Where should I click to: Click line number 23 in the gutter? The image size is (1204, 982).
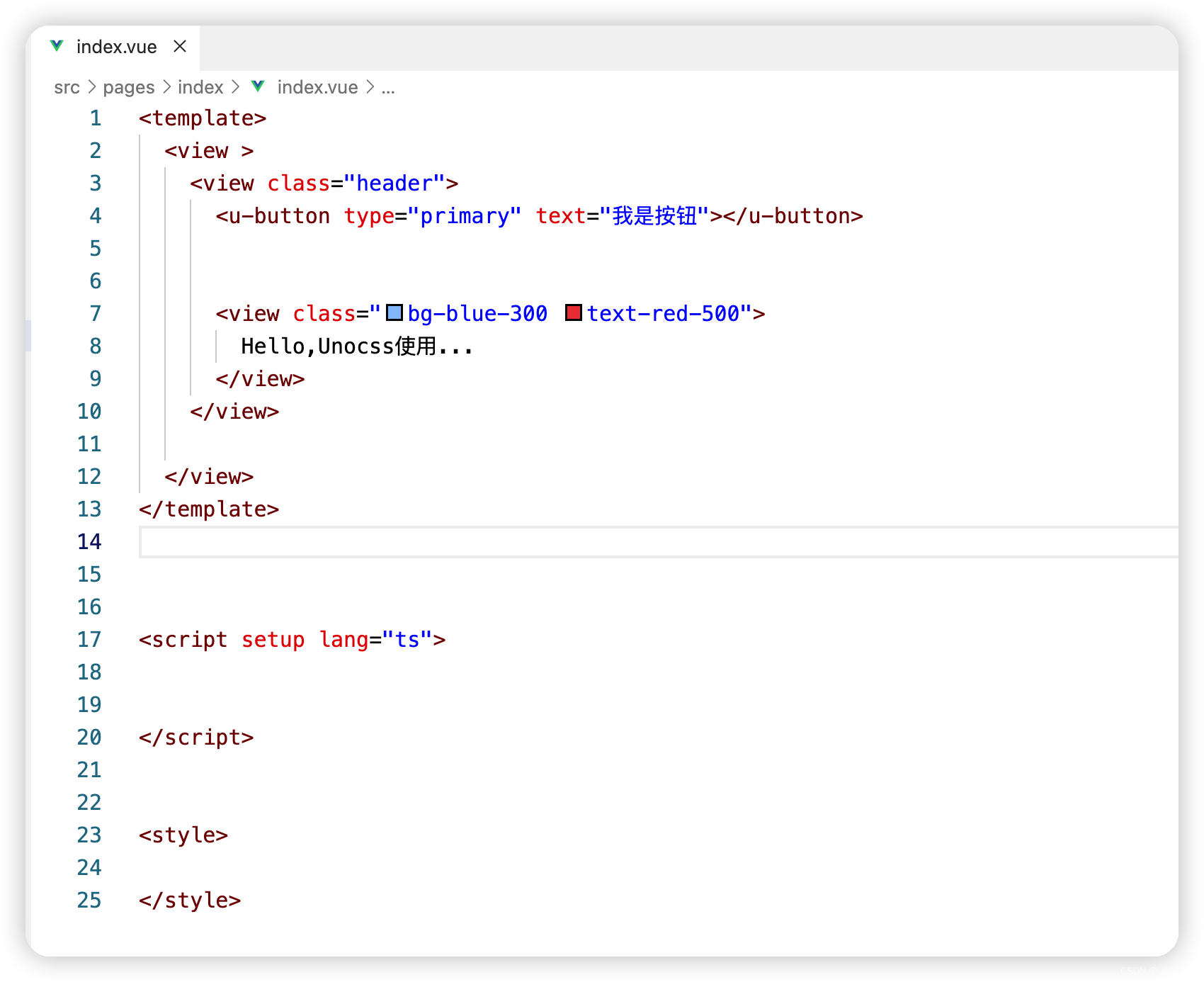click(89, 835)
